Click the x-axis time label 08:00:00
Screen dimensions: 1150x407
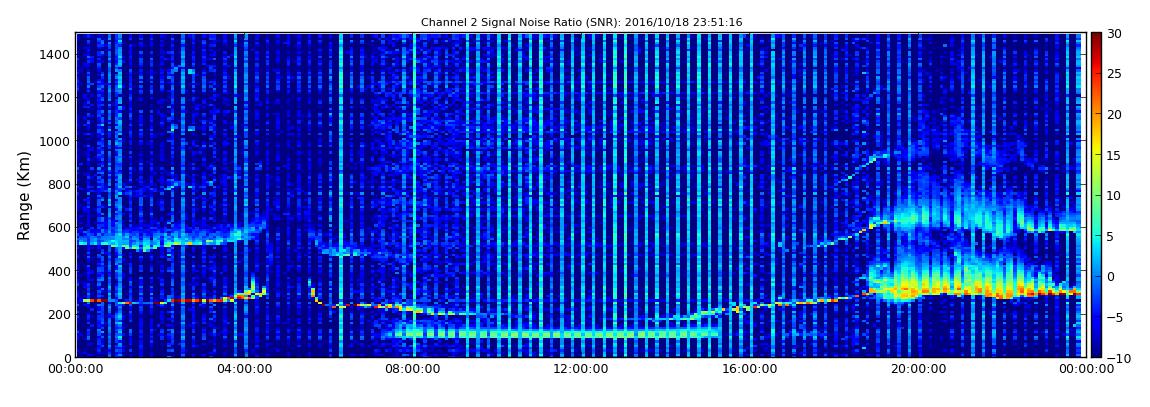tap(412, 370)
